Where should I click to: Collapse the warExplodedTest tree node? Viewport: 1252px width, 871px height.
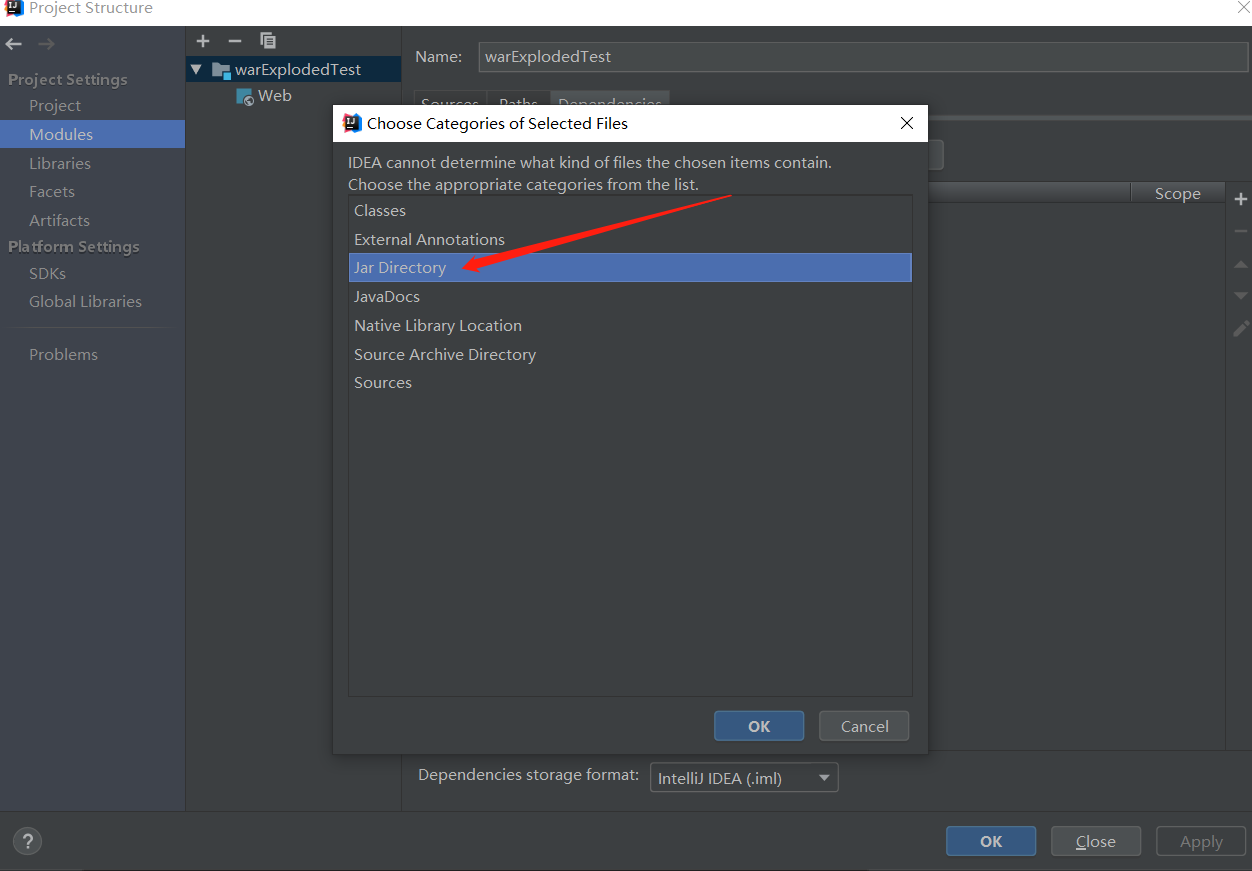pos(196,70)
